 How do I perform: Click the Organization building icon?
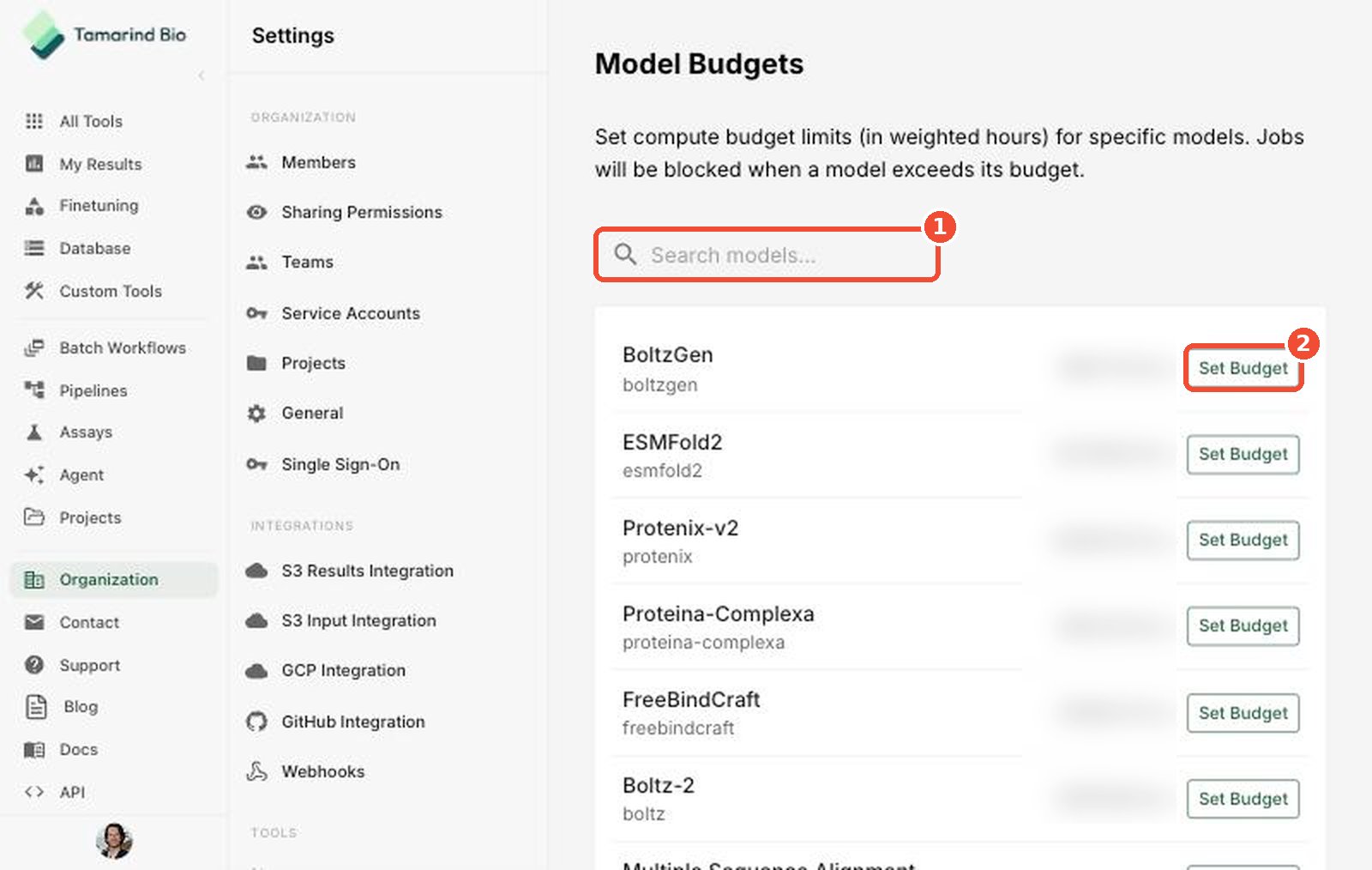point(34,580)
